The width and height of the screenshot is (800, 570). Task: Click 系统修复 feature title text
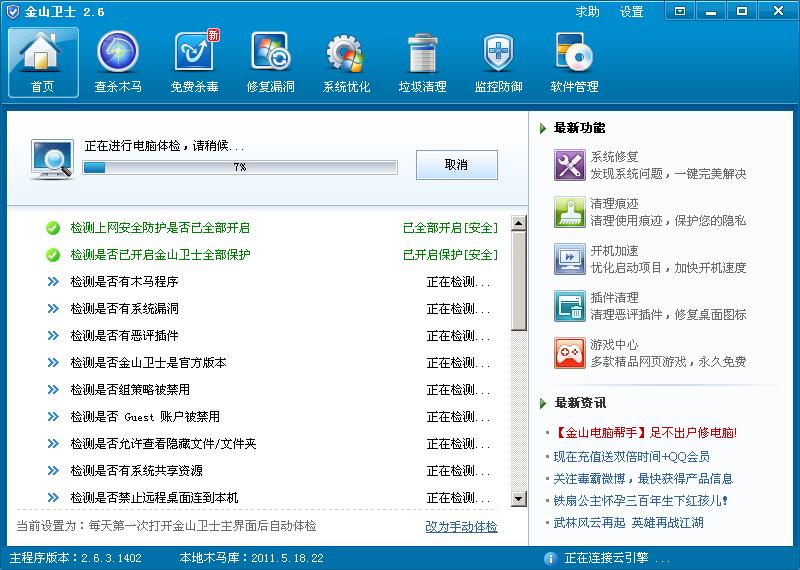click(x=614, y=157)
